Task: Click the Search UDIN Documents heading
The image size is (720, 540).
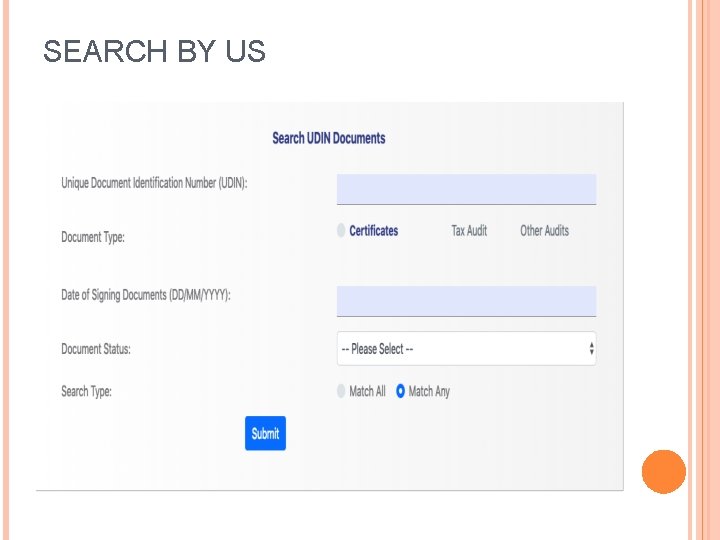Action: click(x=329, y=138)
